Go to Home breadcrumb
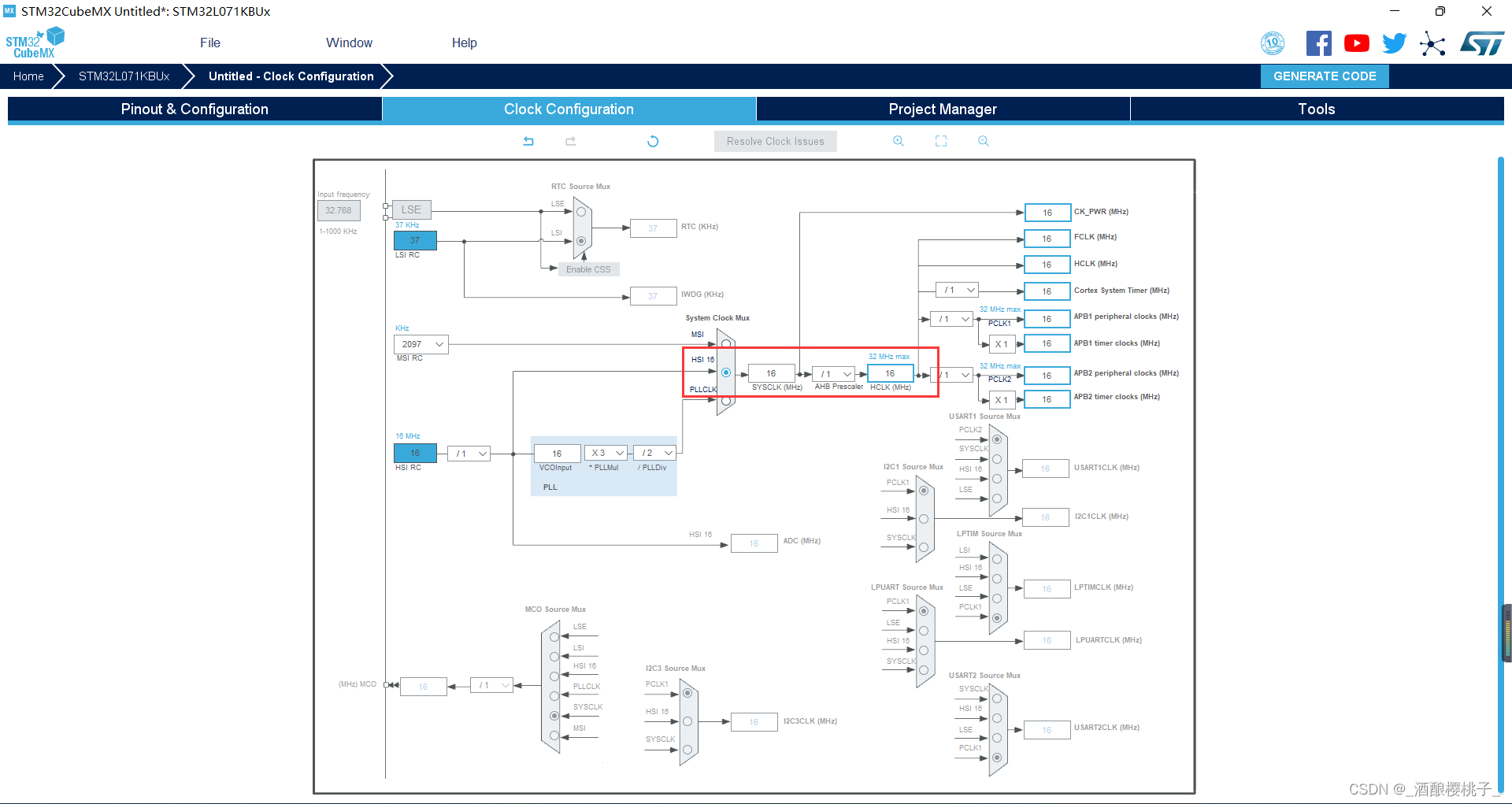Image resolution: width=1512 pixels, height=804 pixels. [x=28, y=76]
